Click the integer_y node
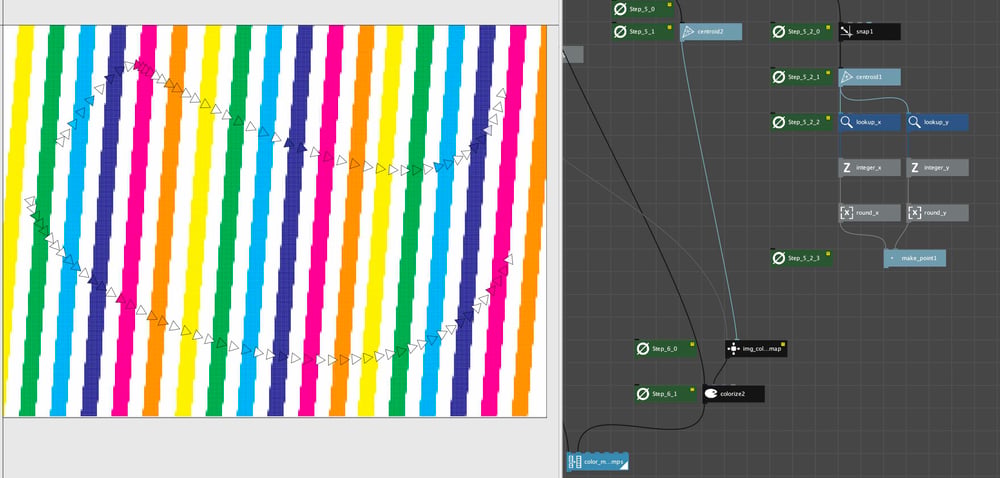This screenshot has height=478, width=1000. pos(937,168)
